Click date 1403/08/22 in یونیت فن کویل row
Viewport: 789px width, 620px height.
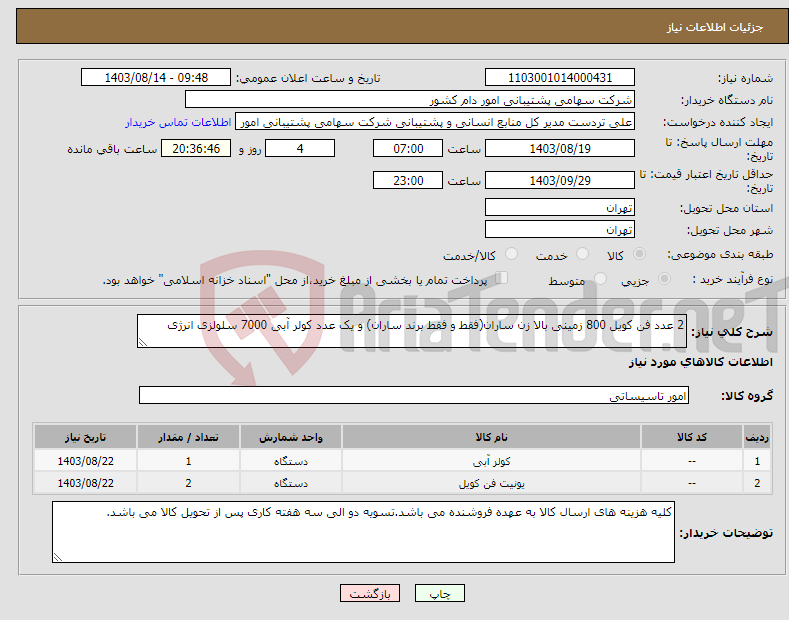tap(86, 483)
